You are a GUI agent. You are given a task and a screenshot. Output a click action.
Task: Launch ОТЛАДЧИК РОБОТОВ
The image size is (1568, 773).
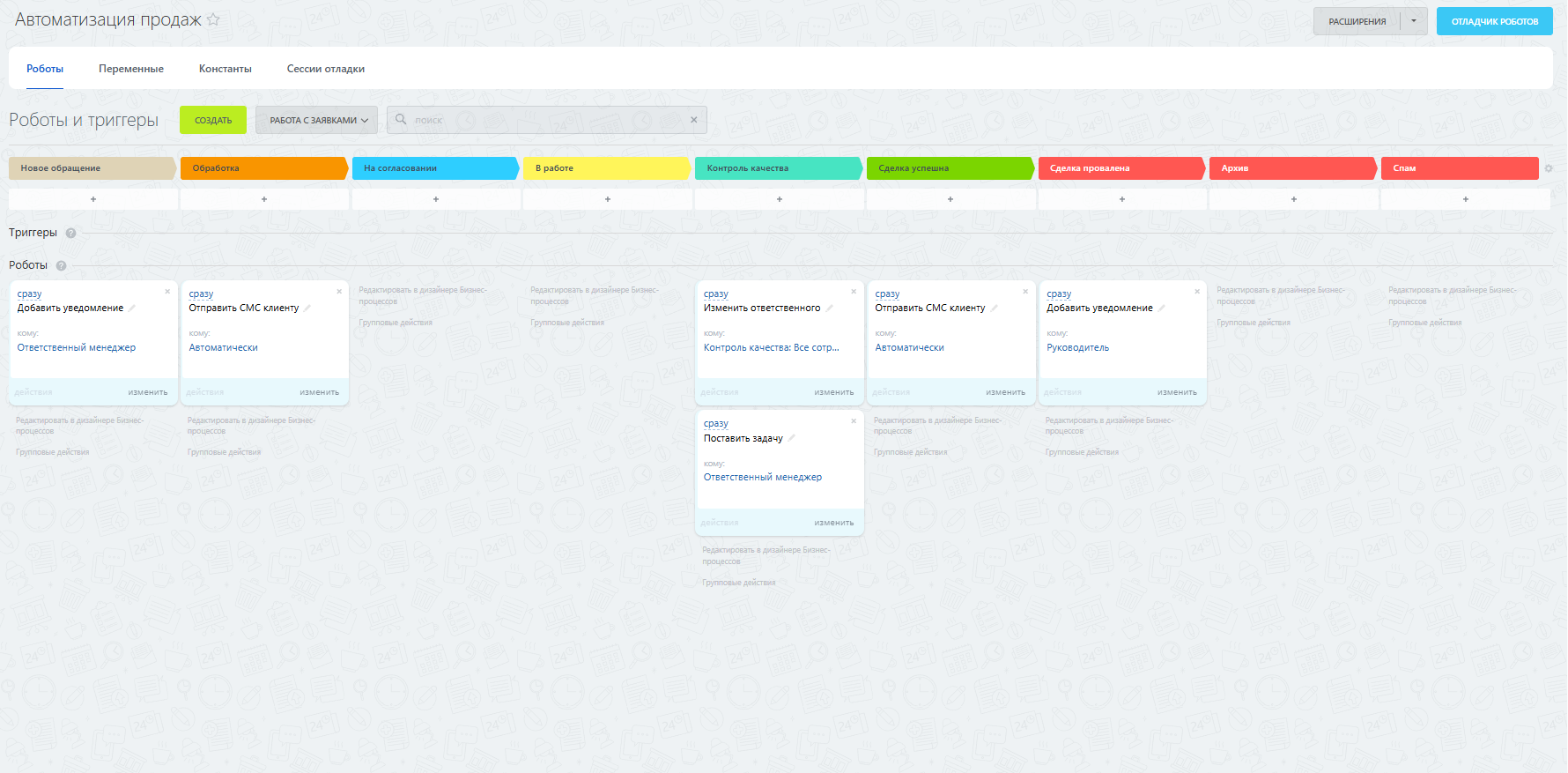tap(1495, 21)
